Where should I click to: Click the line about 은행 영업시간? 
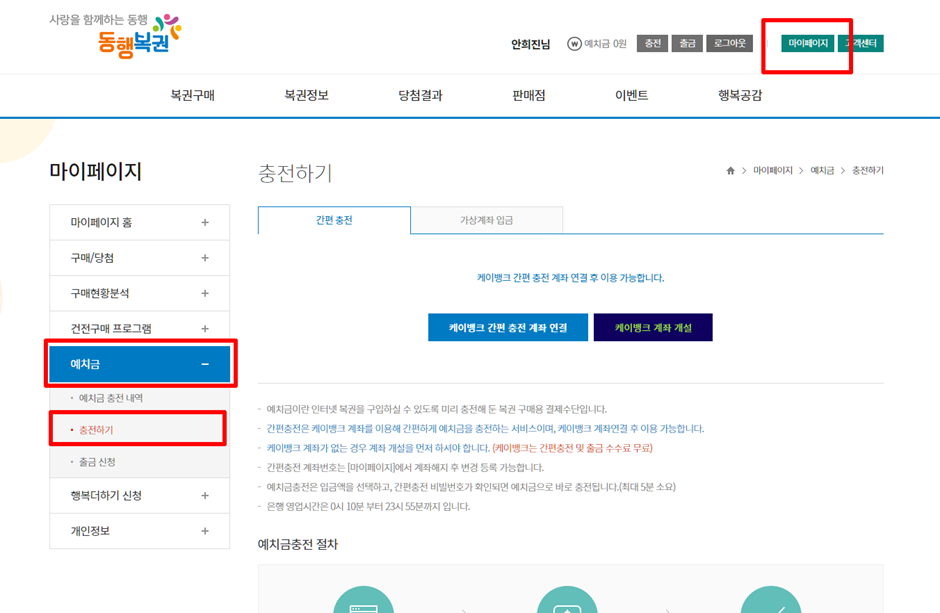pyautogui.click(x=368, y=507)
